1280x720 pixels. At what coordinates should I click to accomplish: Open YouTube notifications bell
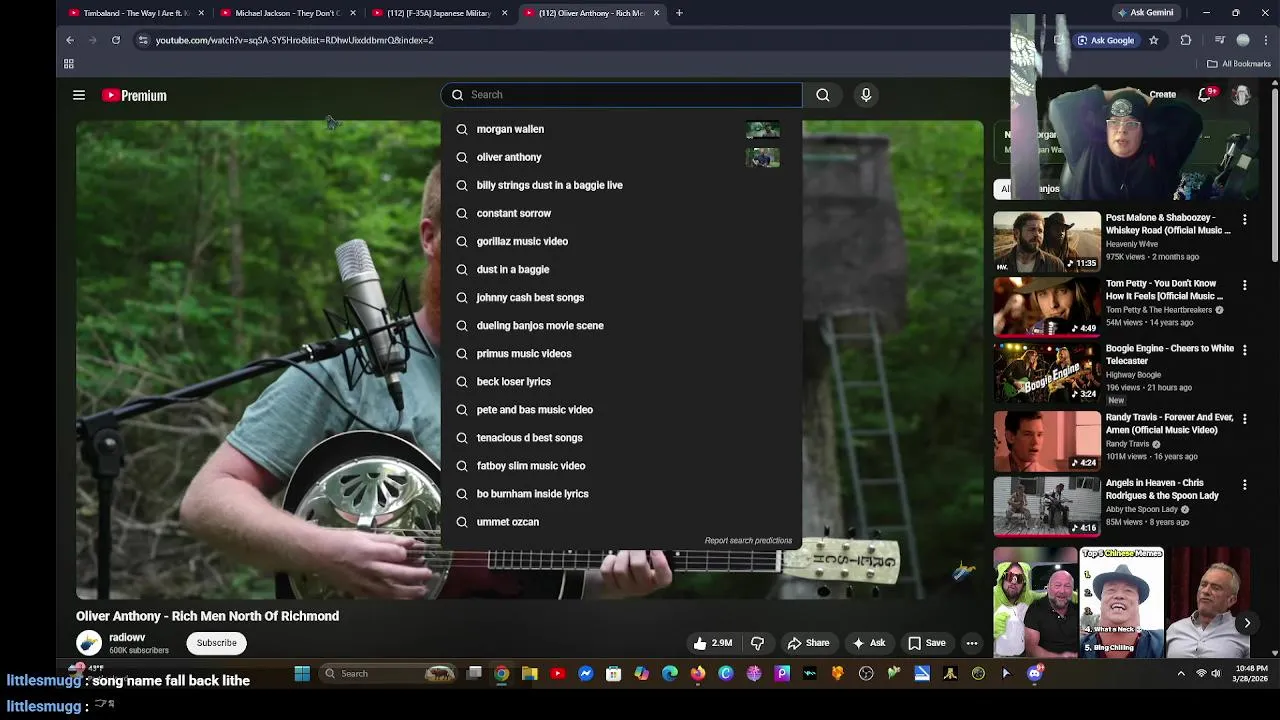click(1205, 95)
